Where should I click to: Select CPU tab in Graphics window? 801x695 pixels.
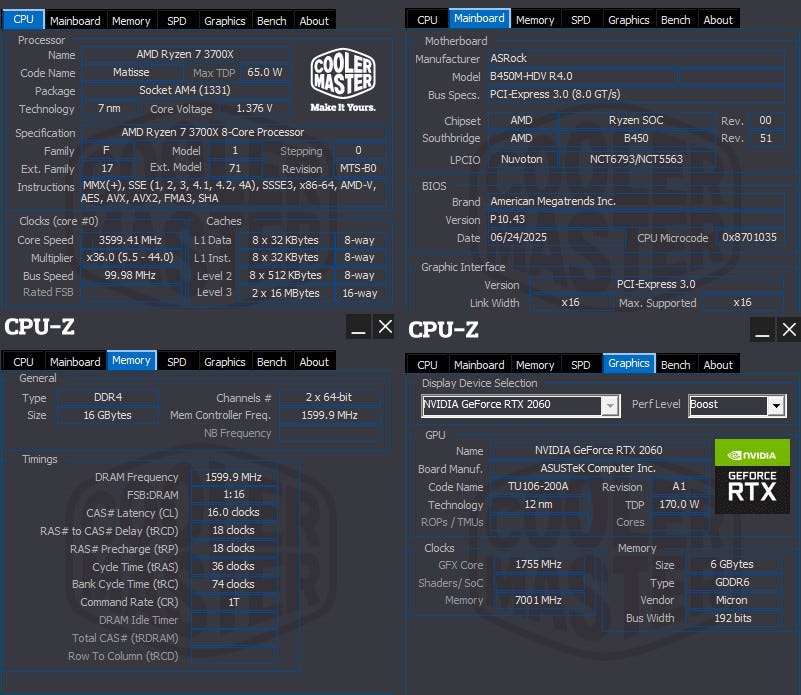click(x=427, y=365)
